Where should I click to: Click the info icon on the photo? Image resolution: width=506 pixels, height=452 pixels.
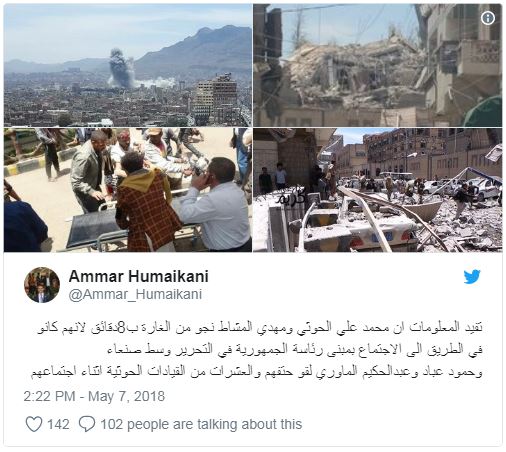click(x=488, y=18)
